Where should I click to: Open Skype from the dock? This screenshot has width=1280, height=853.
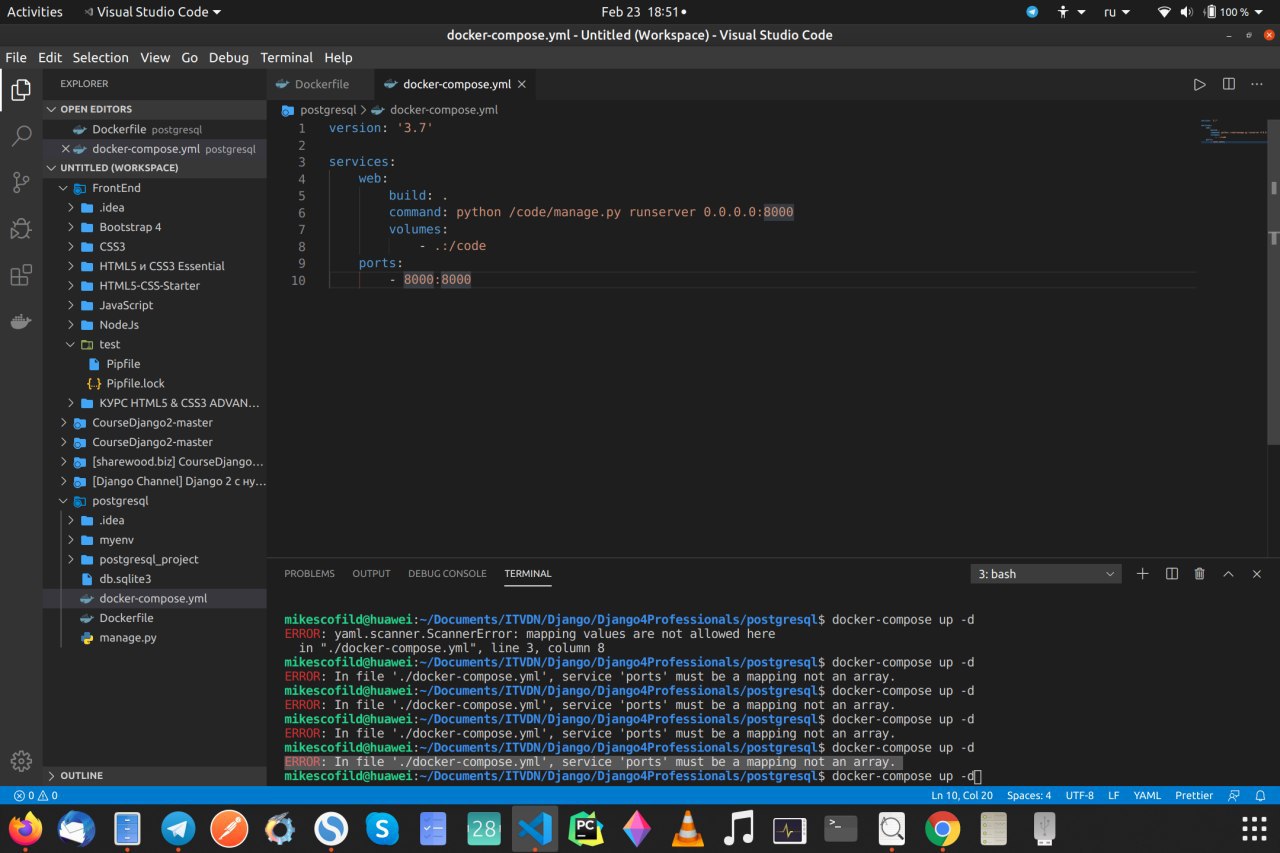(x=382, y=828)
